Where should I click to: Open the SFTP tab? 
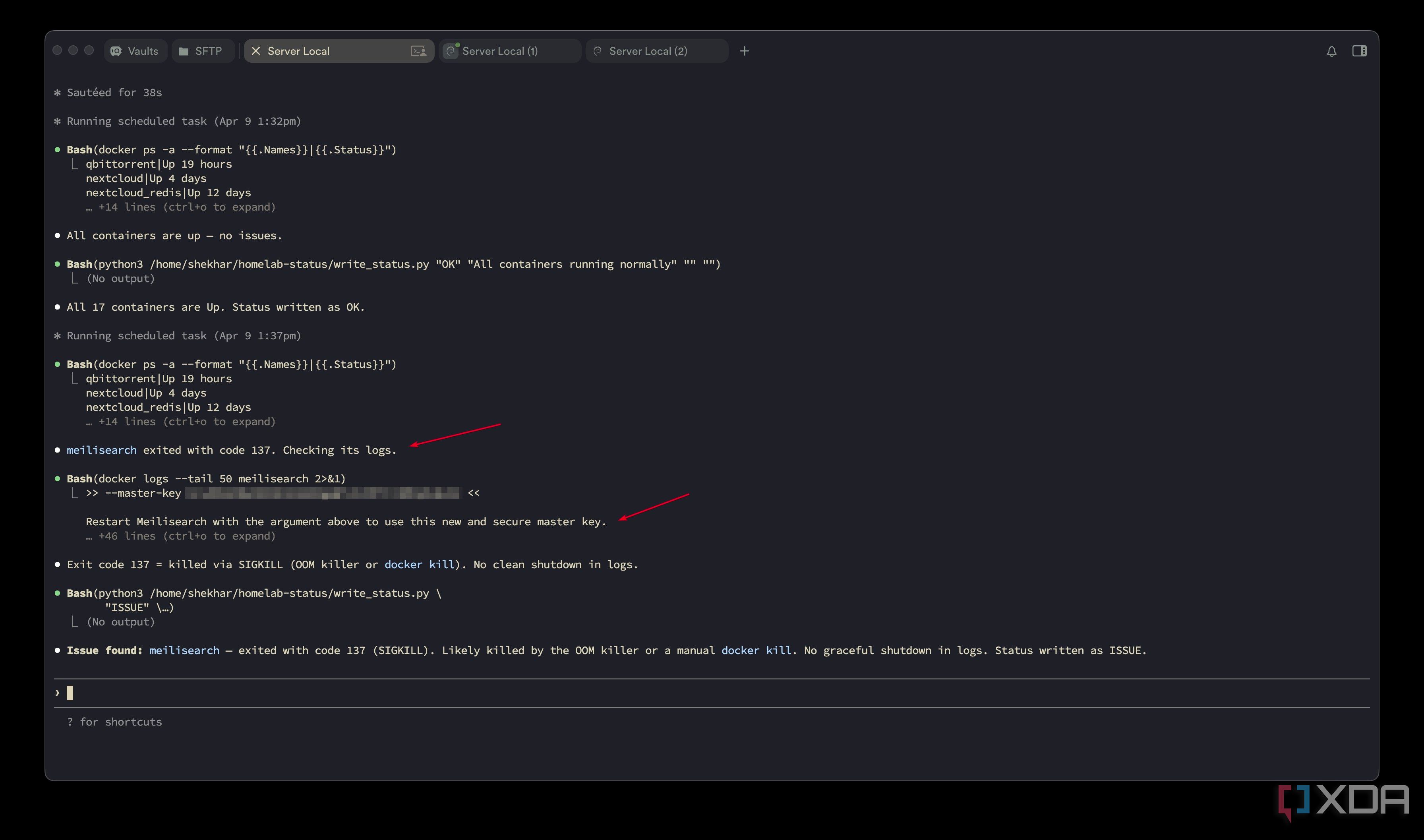click(203, 51)
